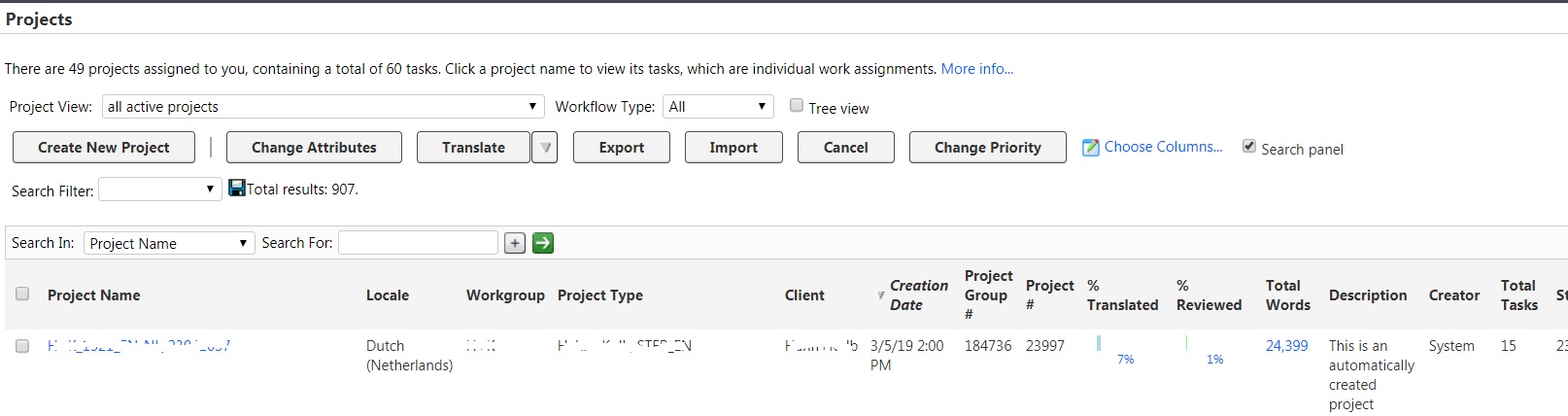This screenshot has width=1568, height=416.
Task: Select the first project row checkbox
Action: click(x=22, y=345)
